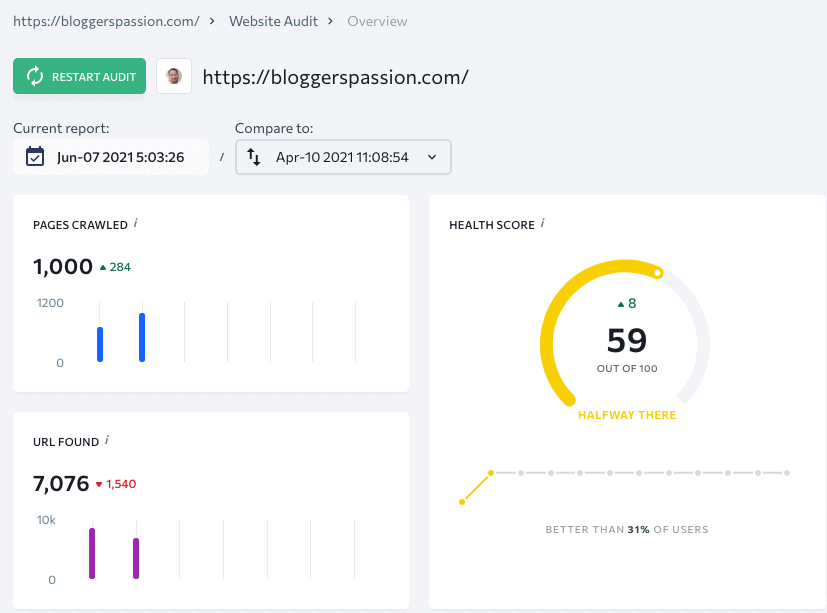This screenshot has width=827, height=613.
Task: Click the second yellow point of health trend line
Action: 491,473
